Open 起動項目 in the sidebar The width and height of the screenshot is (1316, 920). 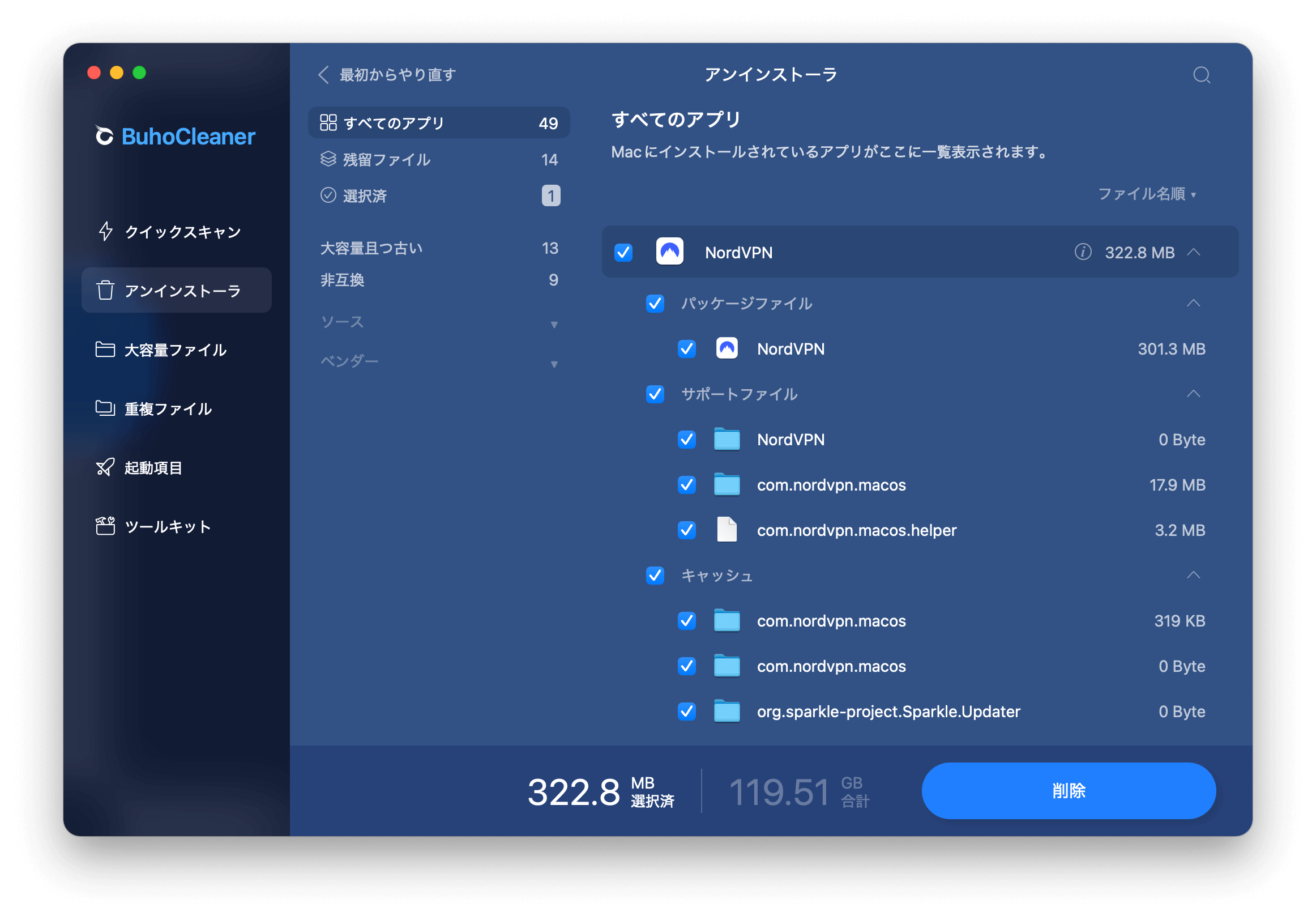coord(177,468)
